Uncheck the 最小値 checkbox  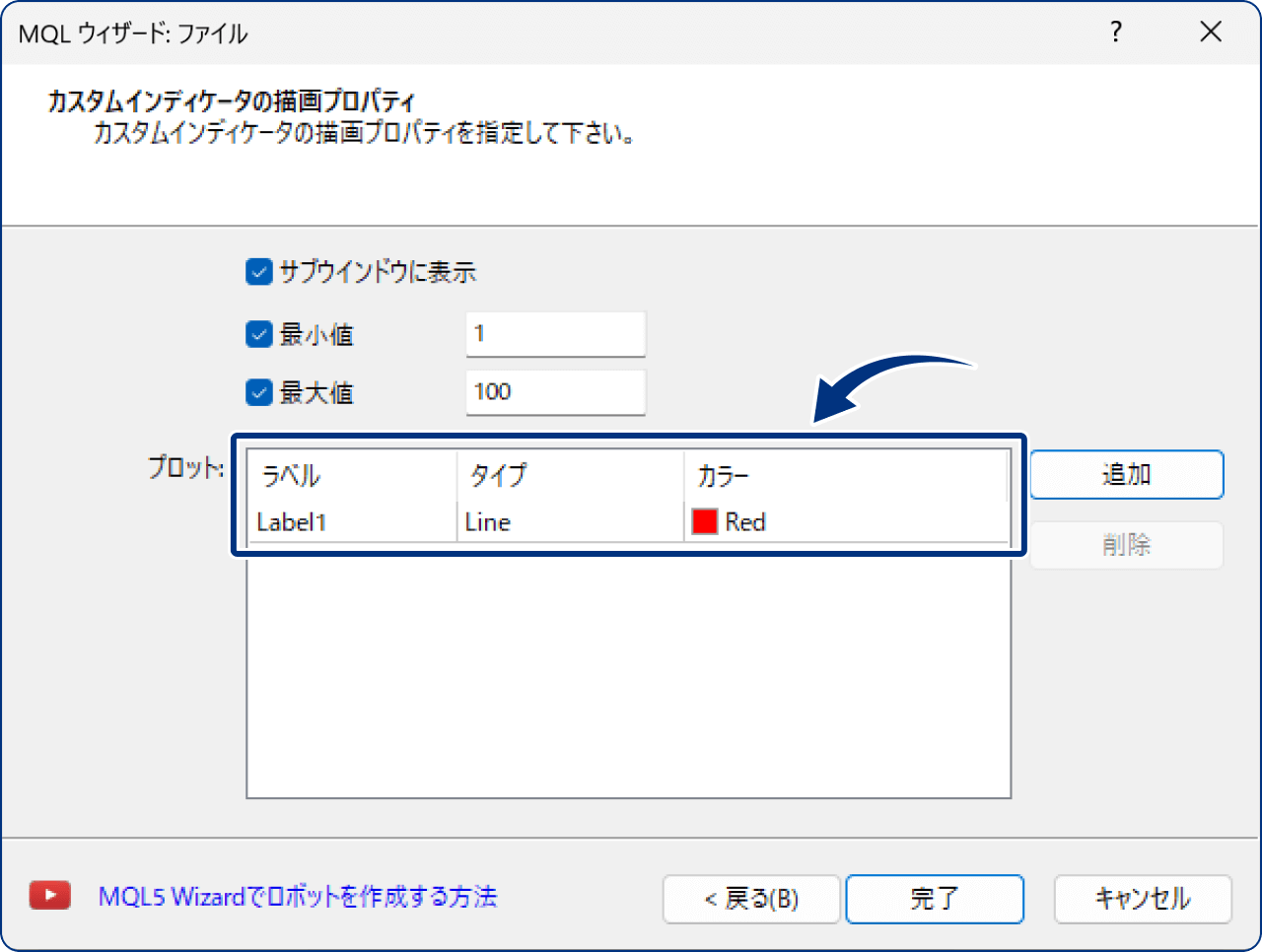pyautogui.click(x=258, y=335)
